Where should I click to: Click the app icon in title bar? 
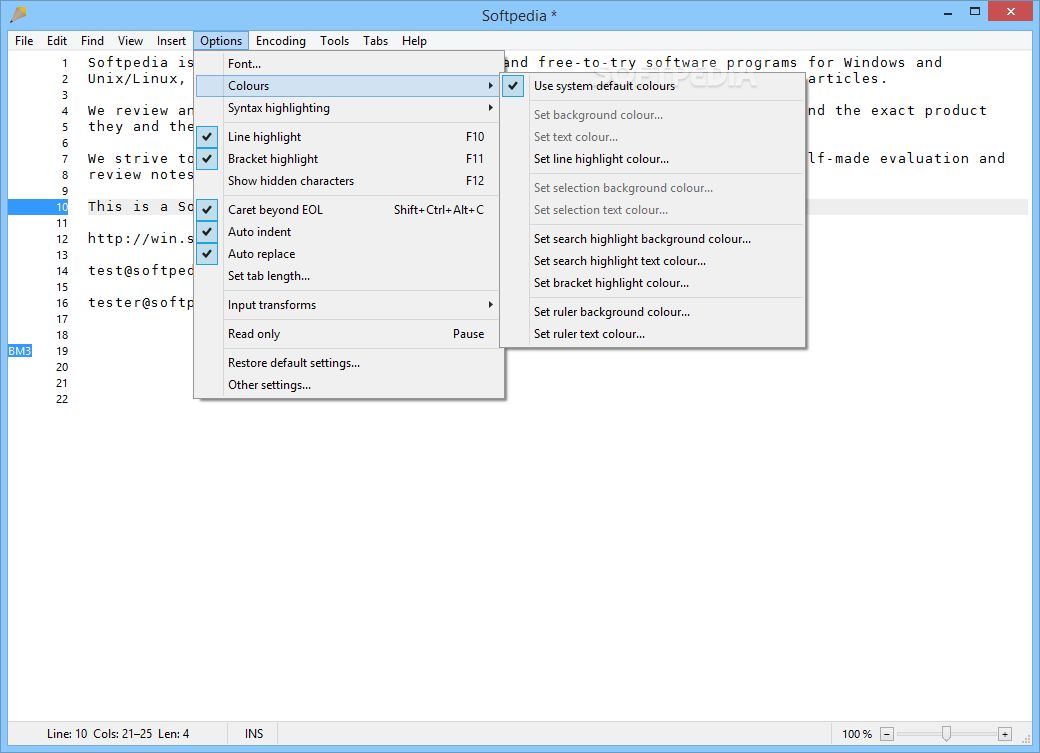point(19,14)
